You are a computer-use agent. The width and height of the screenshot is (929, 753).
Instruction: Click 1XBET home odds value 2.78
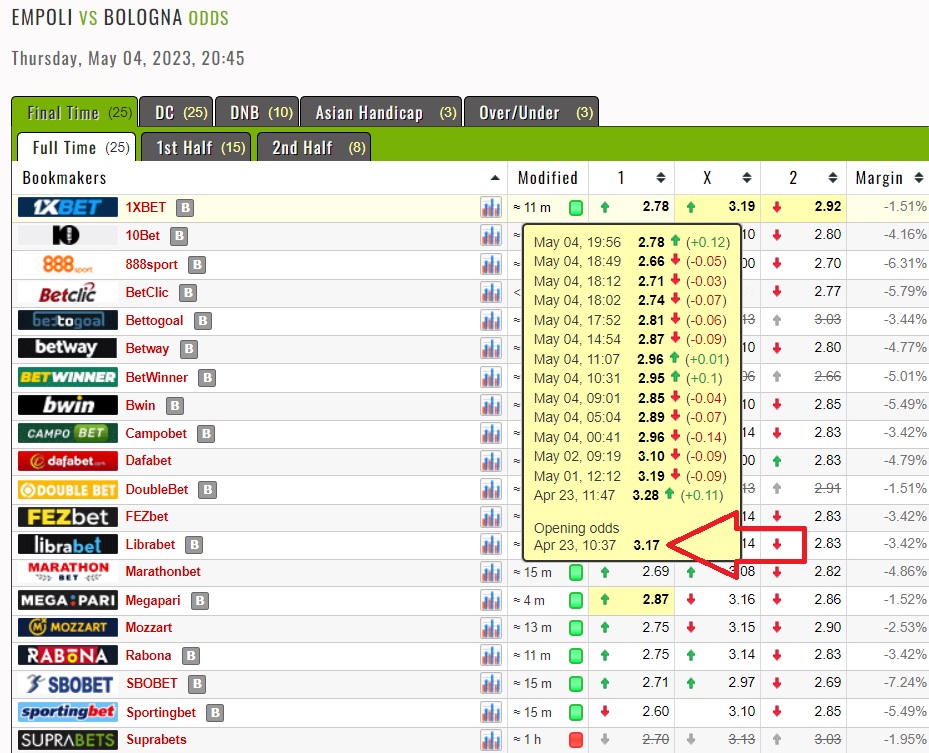pyautogui.click(x=655, y=206)
